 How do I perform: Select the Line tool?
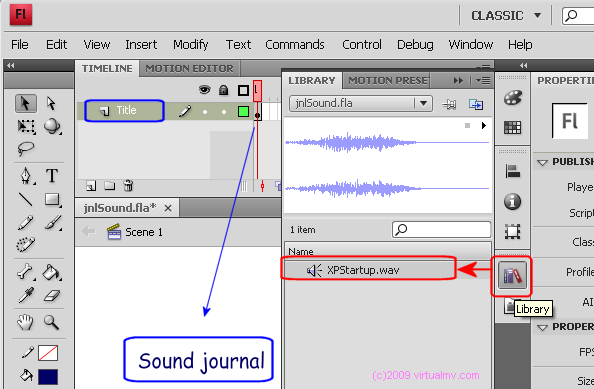tap(25, 199)
